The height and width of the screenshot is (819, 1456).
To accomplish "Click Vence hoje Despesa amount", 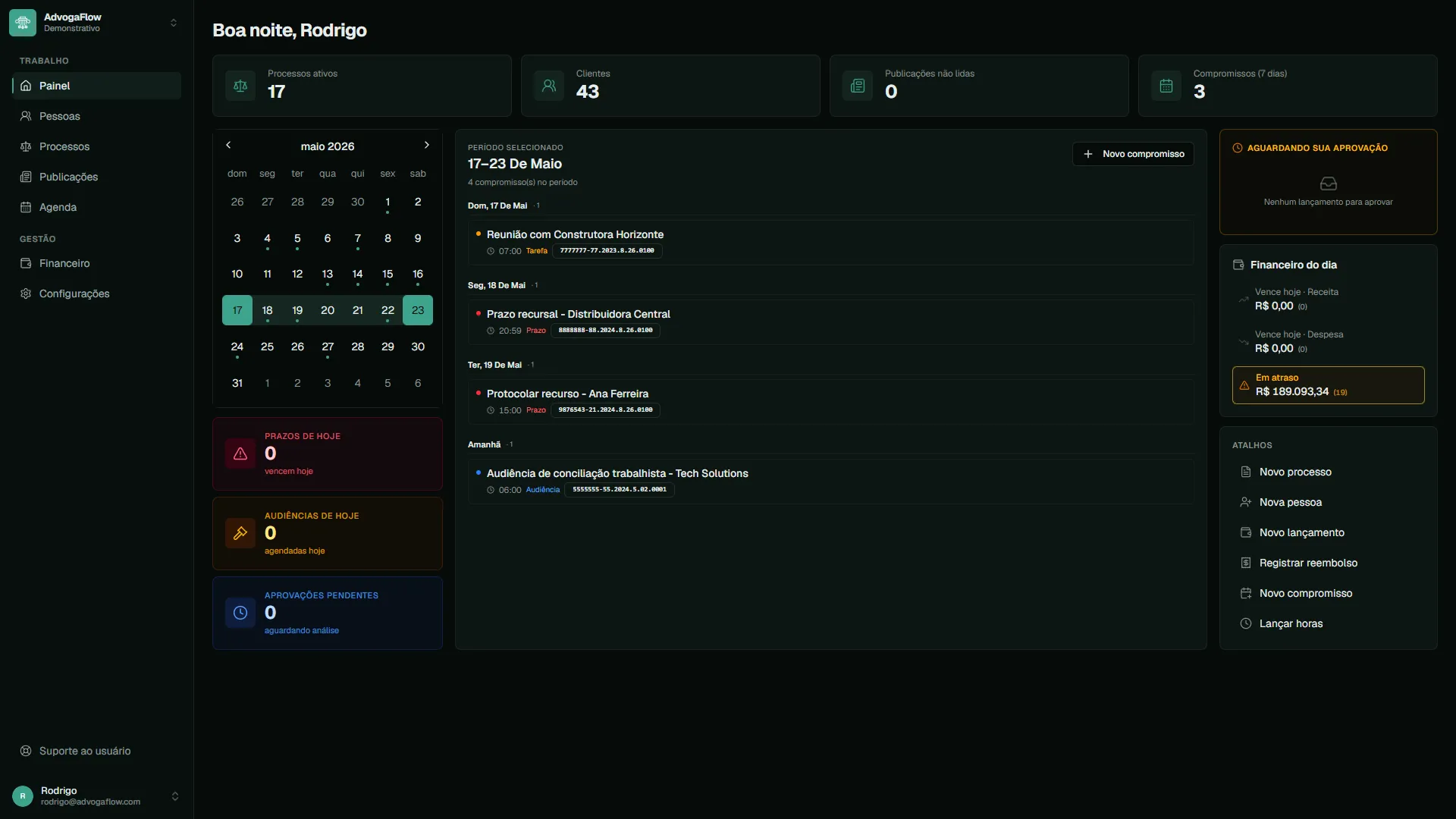I will point(1274,349).
